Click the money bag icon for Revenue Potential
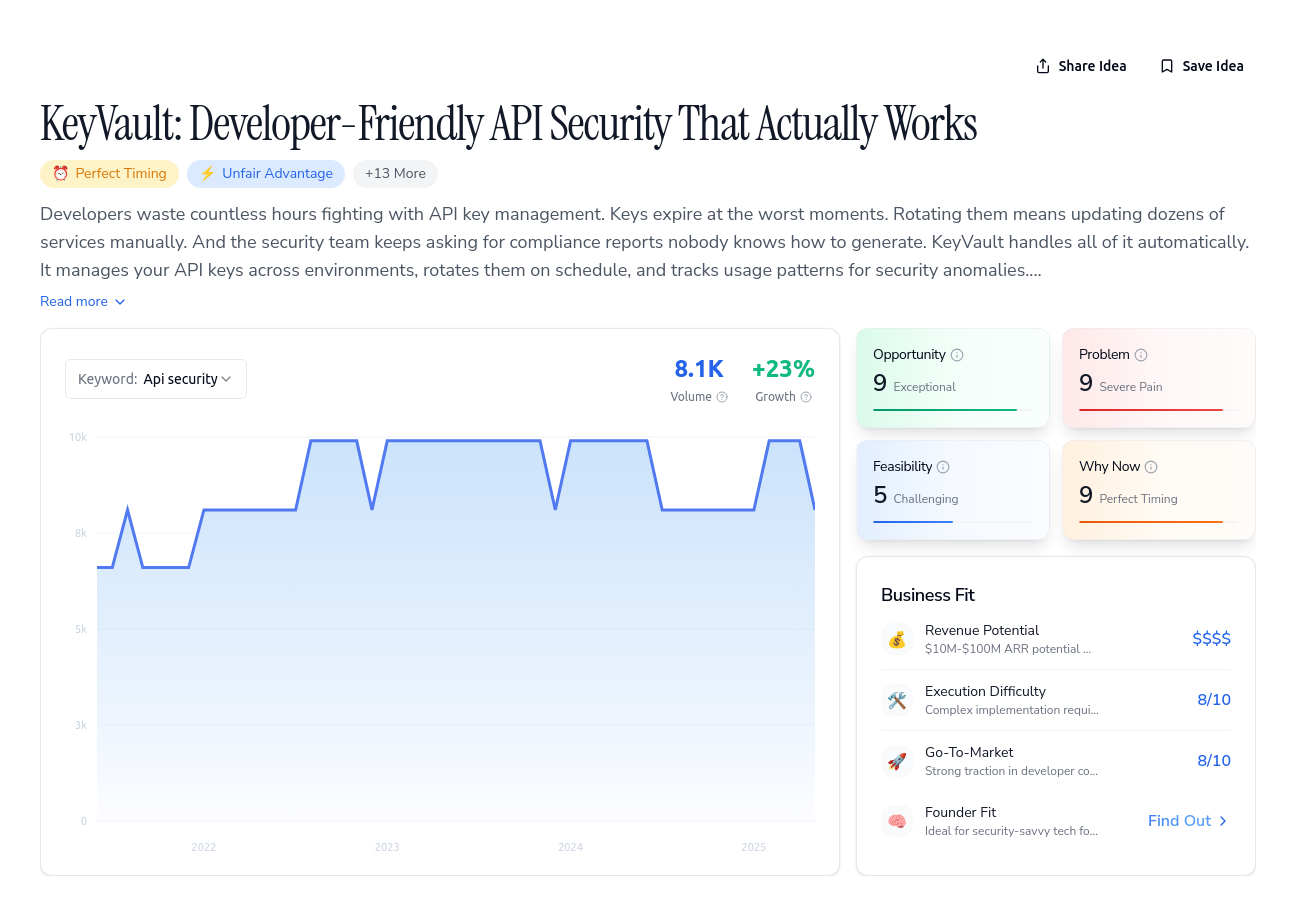 click(897, 639)
